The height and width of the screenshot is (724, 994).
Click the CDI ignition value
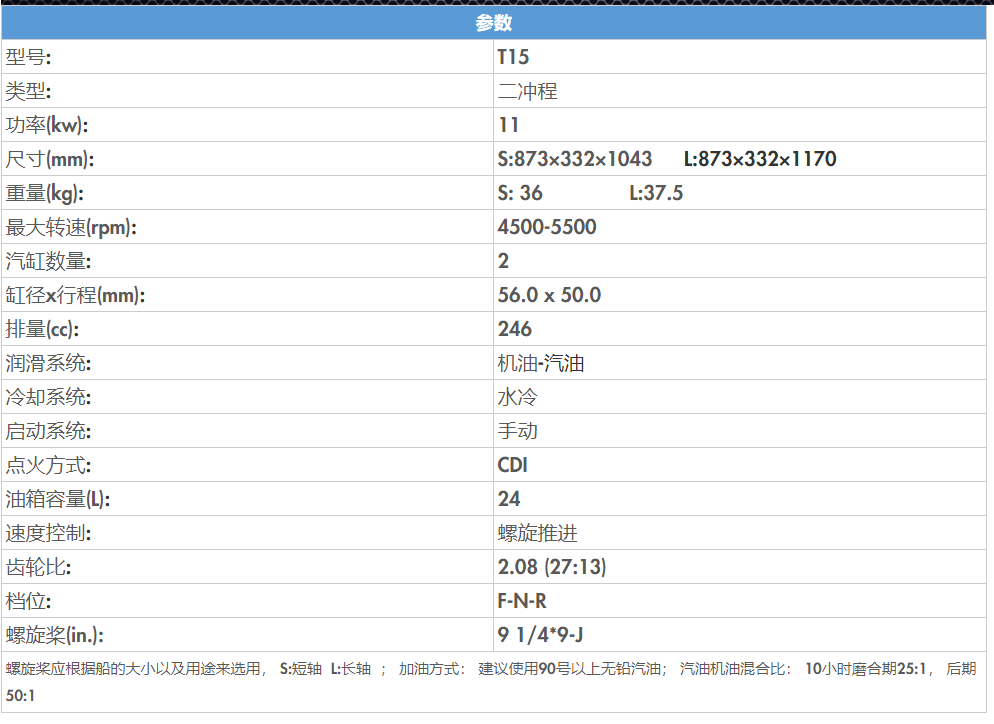pos(512,465)
